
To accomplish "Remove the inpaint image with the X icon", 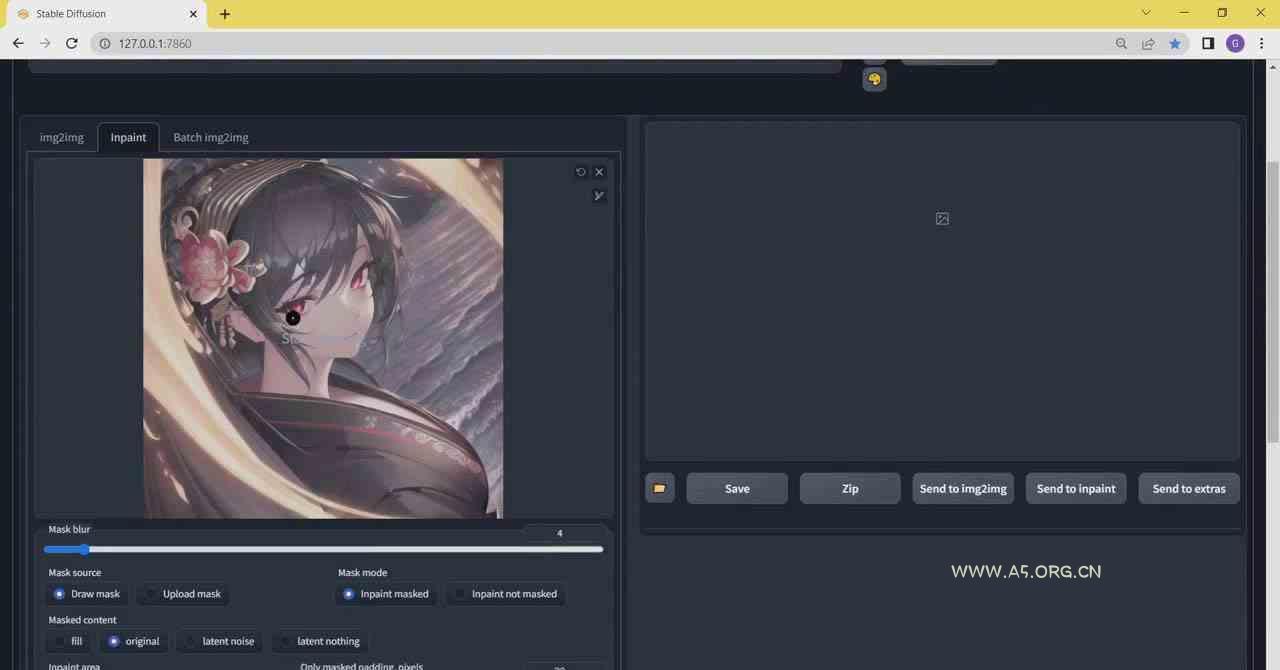I will (x=599, y=172).
